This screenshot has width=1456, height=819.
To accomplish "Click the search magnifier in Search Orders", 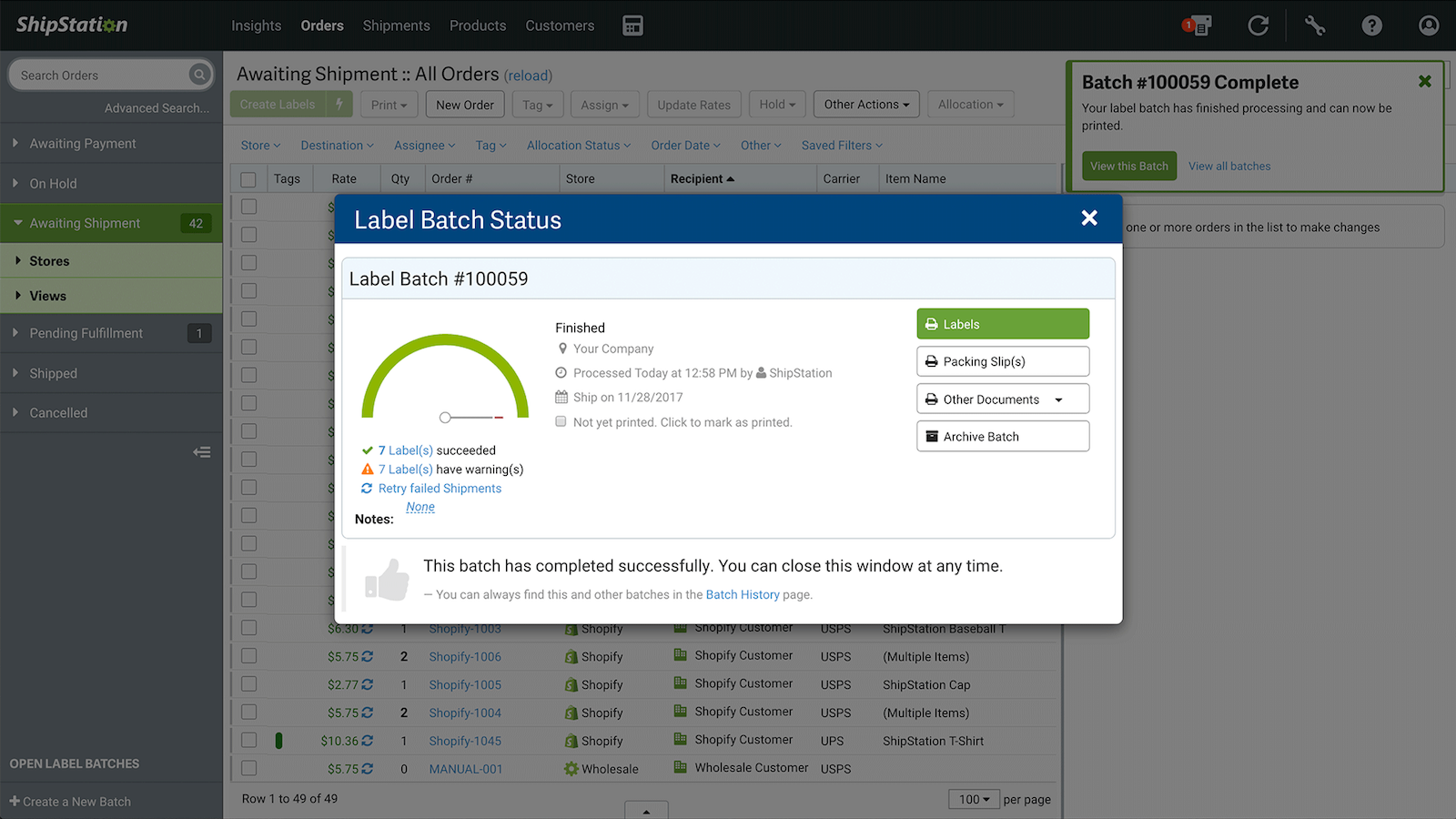I will [199, 75].
